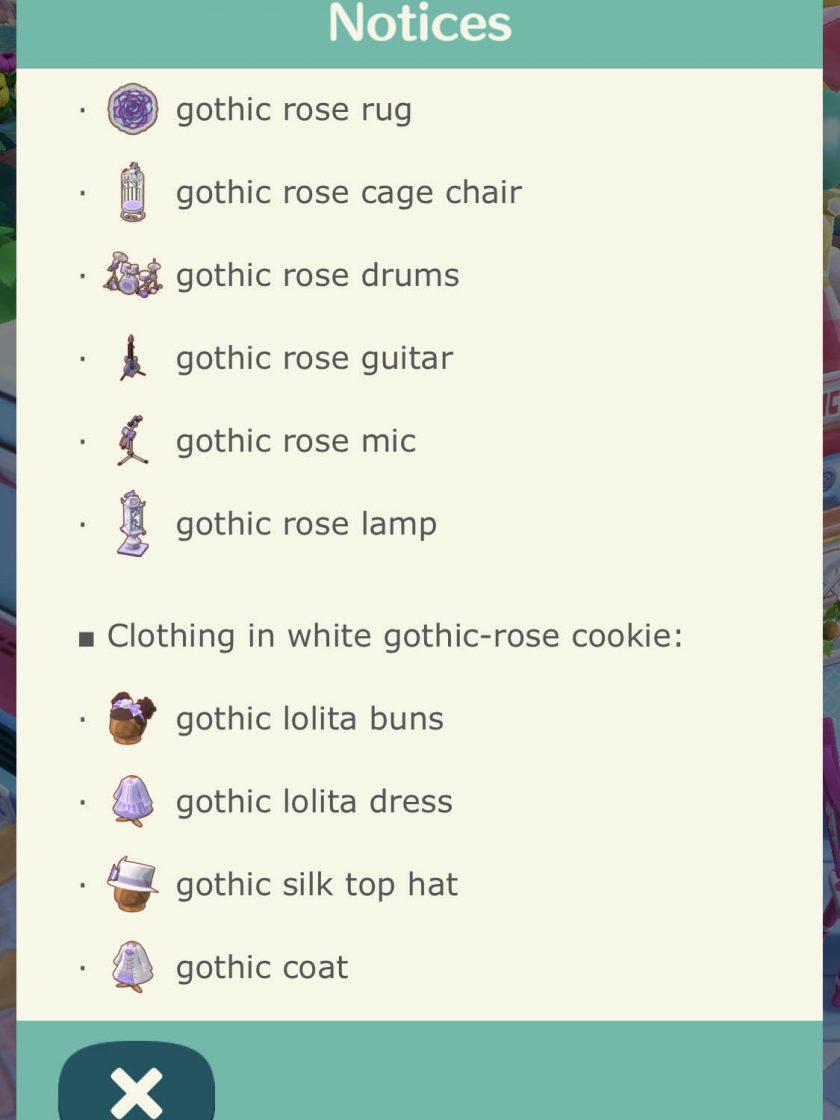Click the 'gothic silk top hat' label
The height and width of the screenshot is (1120, 840).
click(317, 885)
